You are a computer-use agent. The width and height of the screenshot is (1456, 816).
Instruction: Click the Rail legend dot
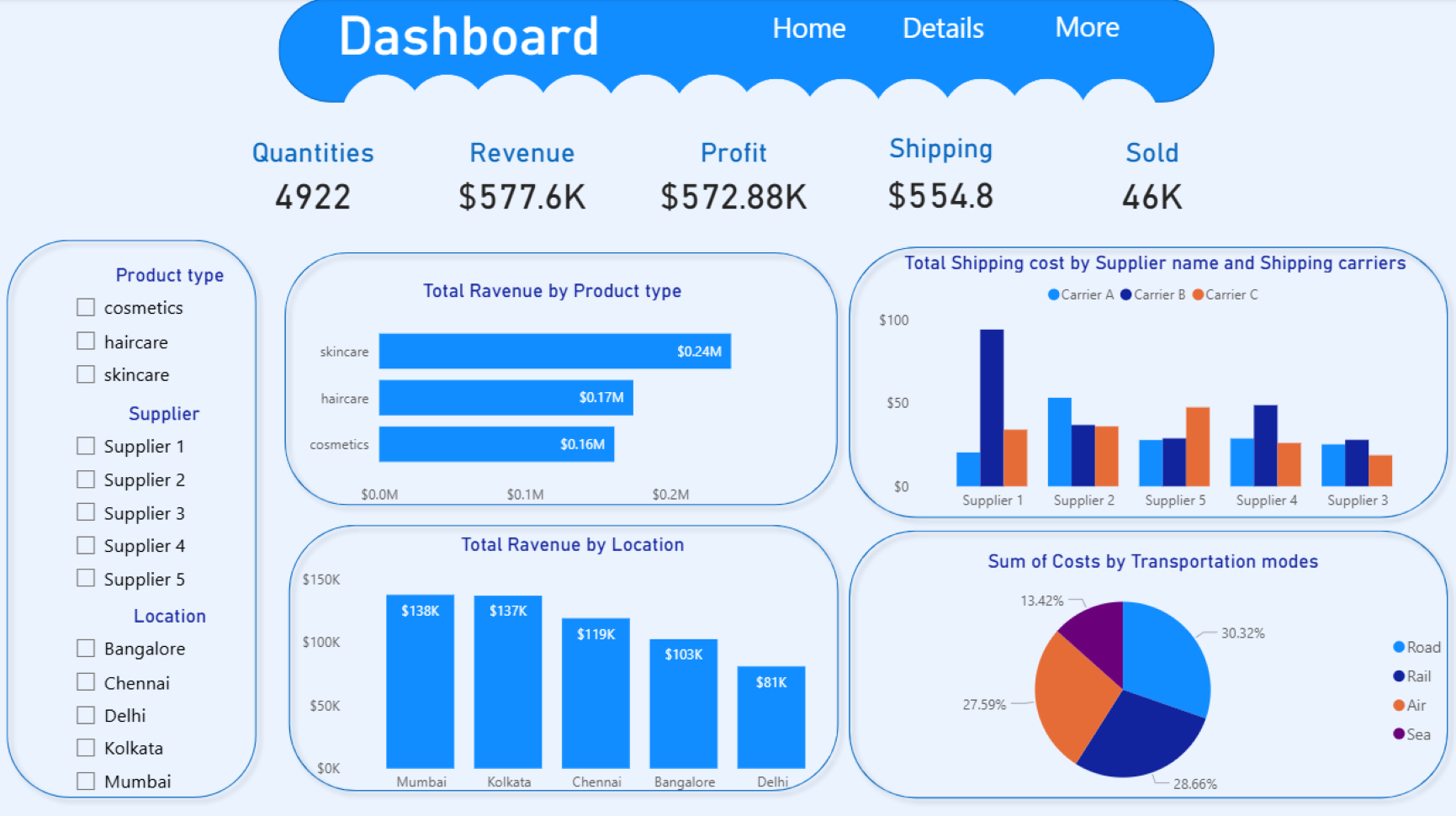[1399, 676]
